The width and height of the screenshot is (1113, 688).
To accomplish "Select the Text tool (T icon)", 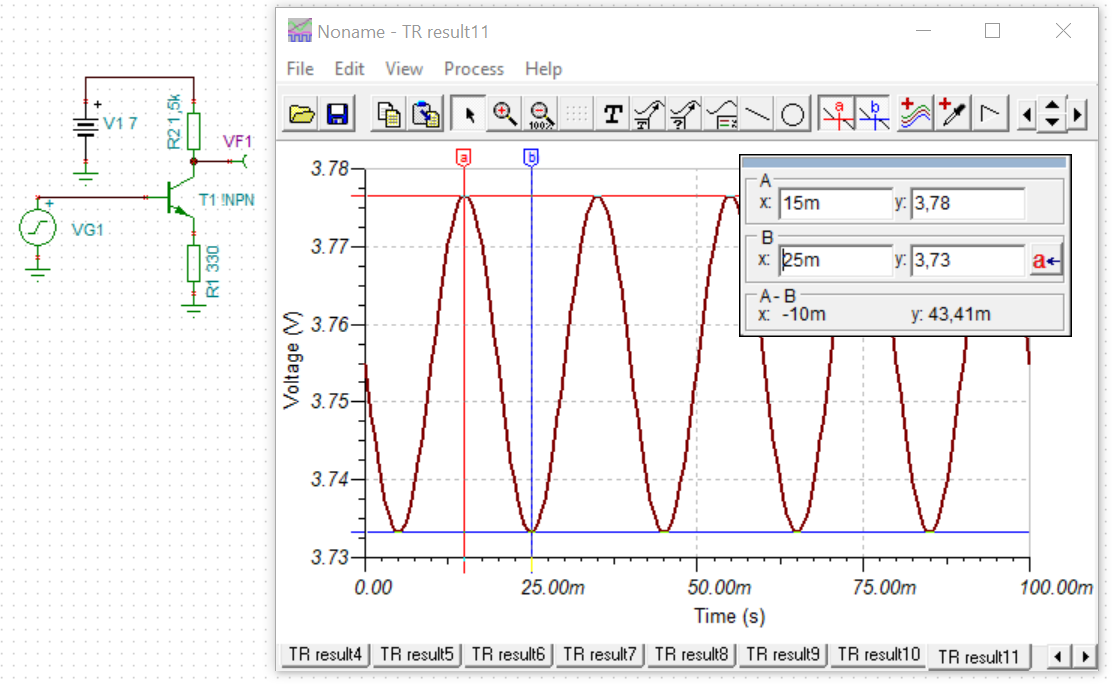I will click(x=613, y=114).
